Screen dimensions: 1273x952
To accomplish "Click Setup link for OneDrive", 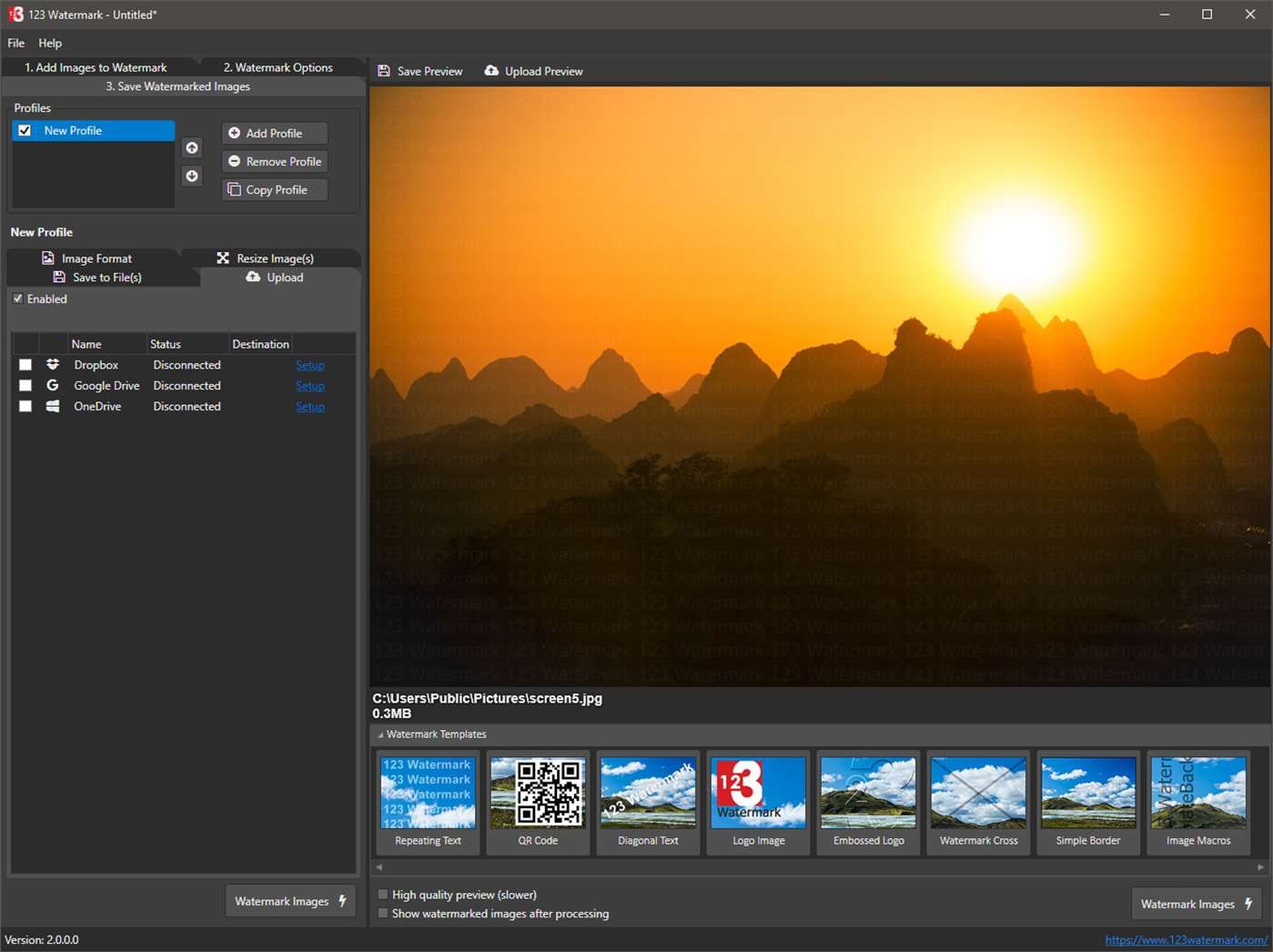I will pos(309,406).
